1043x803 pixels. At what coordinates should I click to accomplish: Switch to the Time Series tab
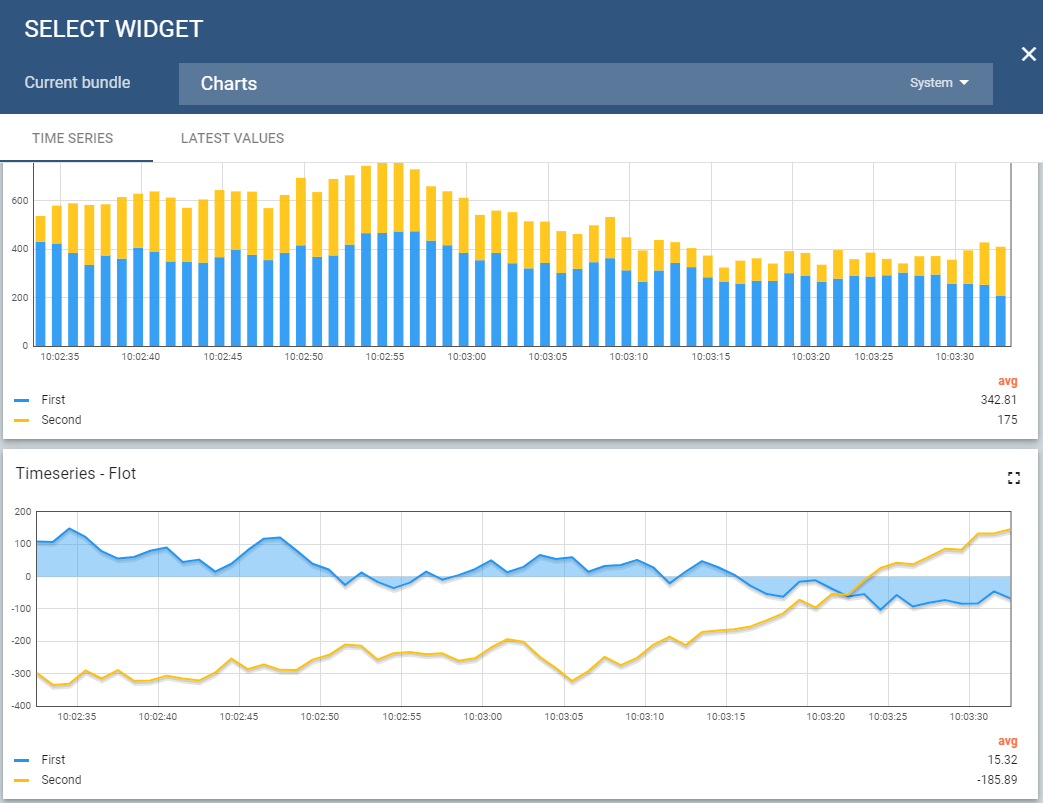[72, 138]
